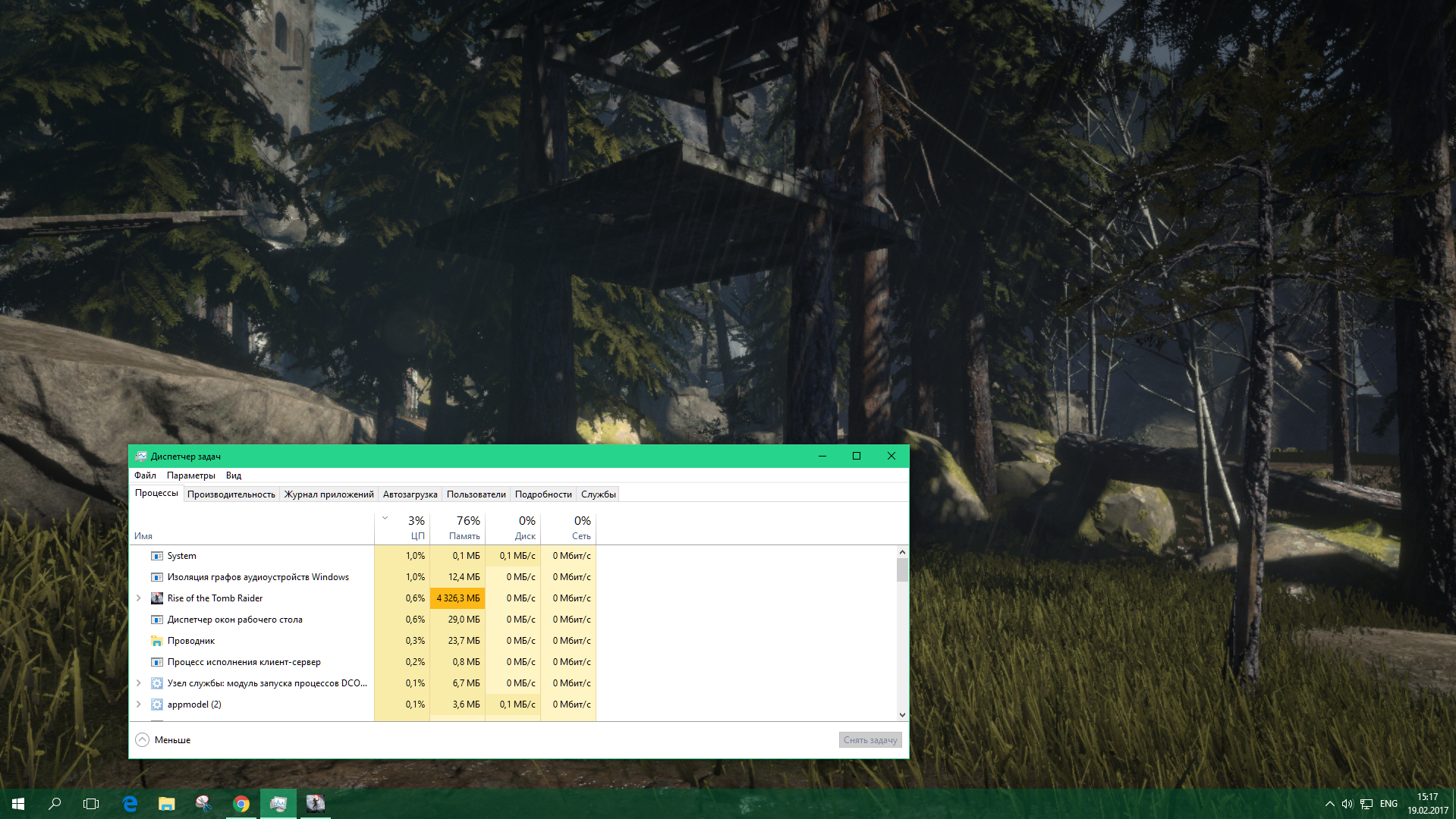Open Task View on the taskbar
The height and width of the screenshot is (819, 1456).
coord(91,804)
